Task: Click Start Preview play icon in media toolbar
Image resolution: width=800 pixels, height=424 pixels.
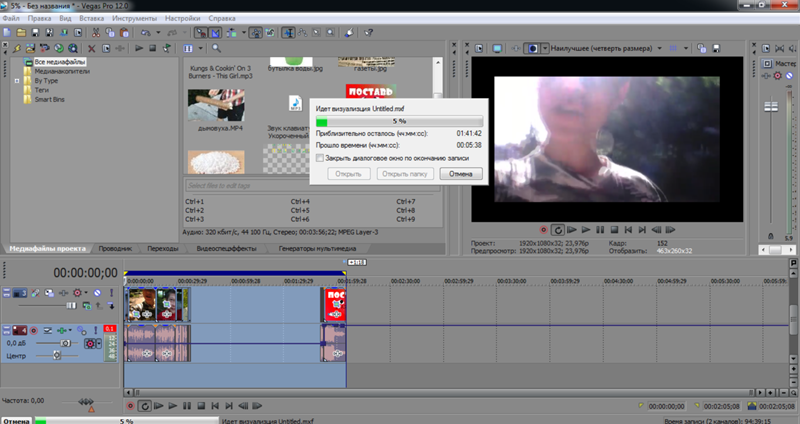Action: (x=139, y=48)
